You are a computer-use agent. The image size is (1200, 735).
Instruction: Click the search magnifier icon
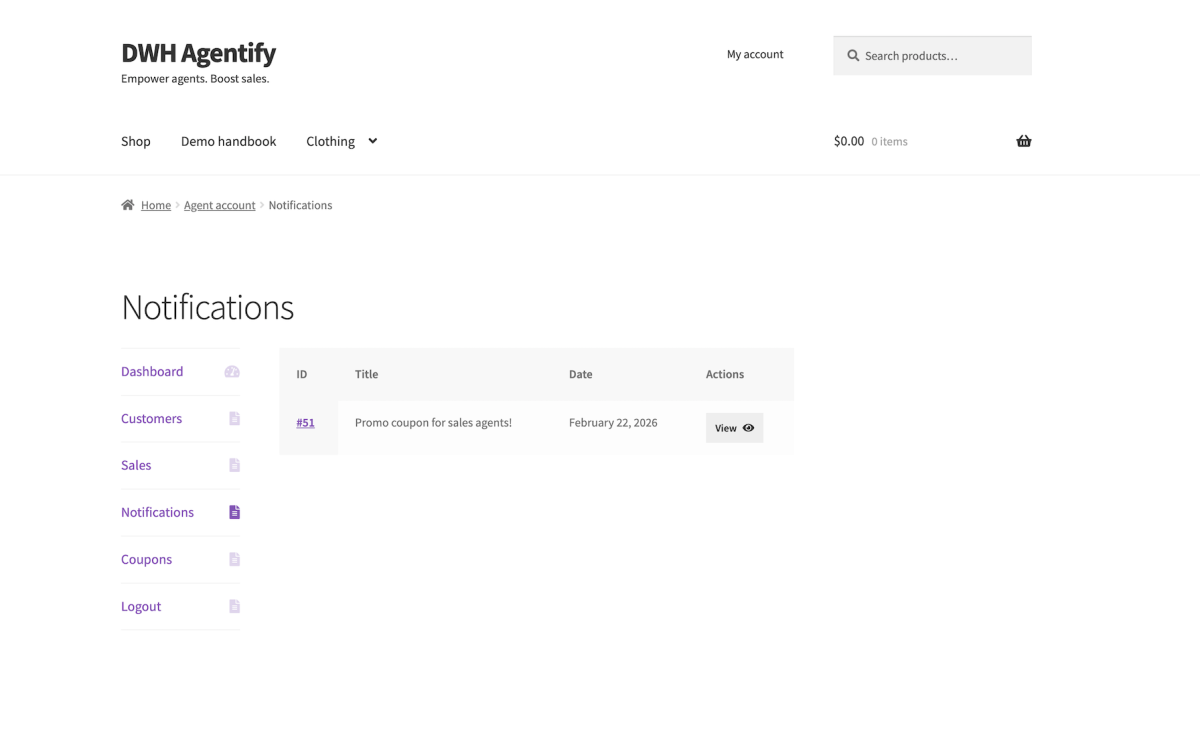click(x=853, y=56)
